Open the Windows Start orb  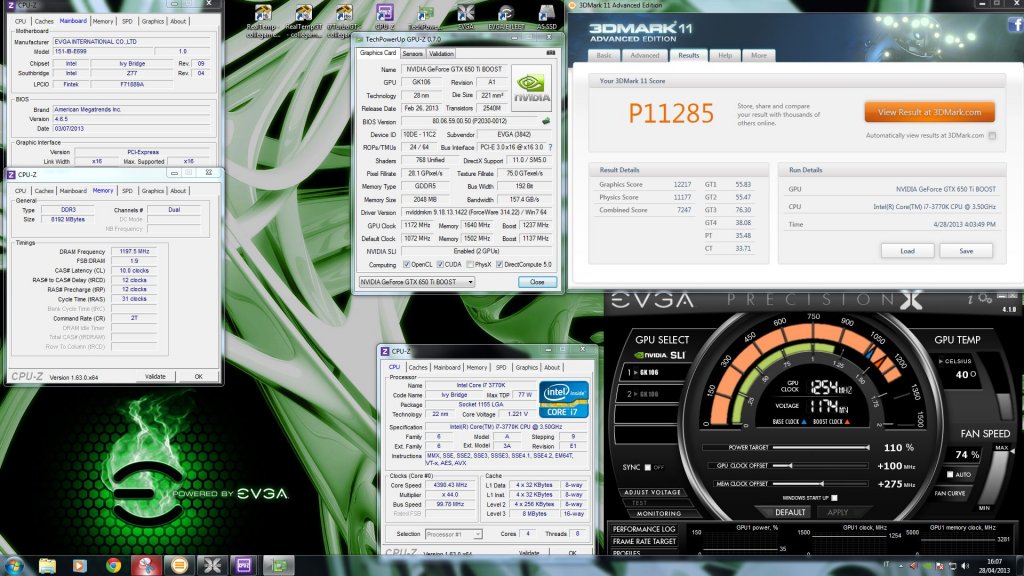coord(14,565)
